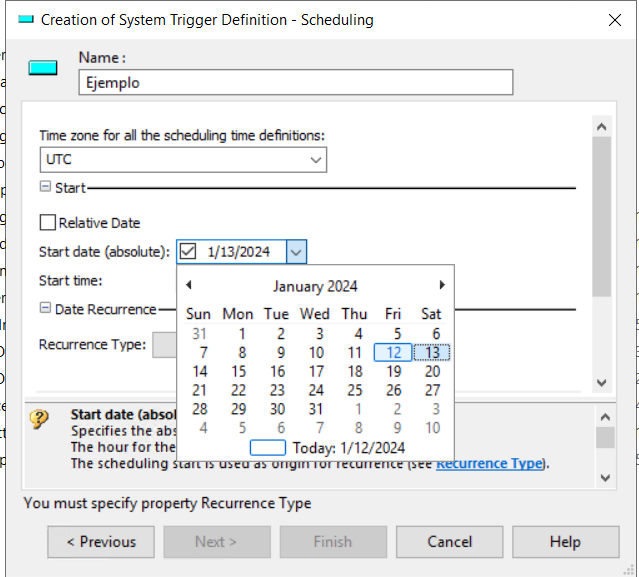Choose January 24 in the calendar
The width and height of the screenshot is (639, 577).
tap(316, 390)
